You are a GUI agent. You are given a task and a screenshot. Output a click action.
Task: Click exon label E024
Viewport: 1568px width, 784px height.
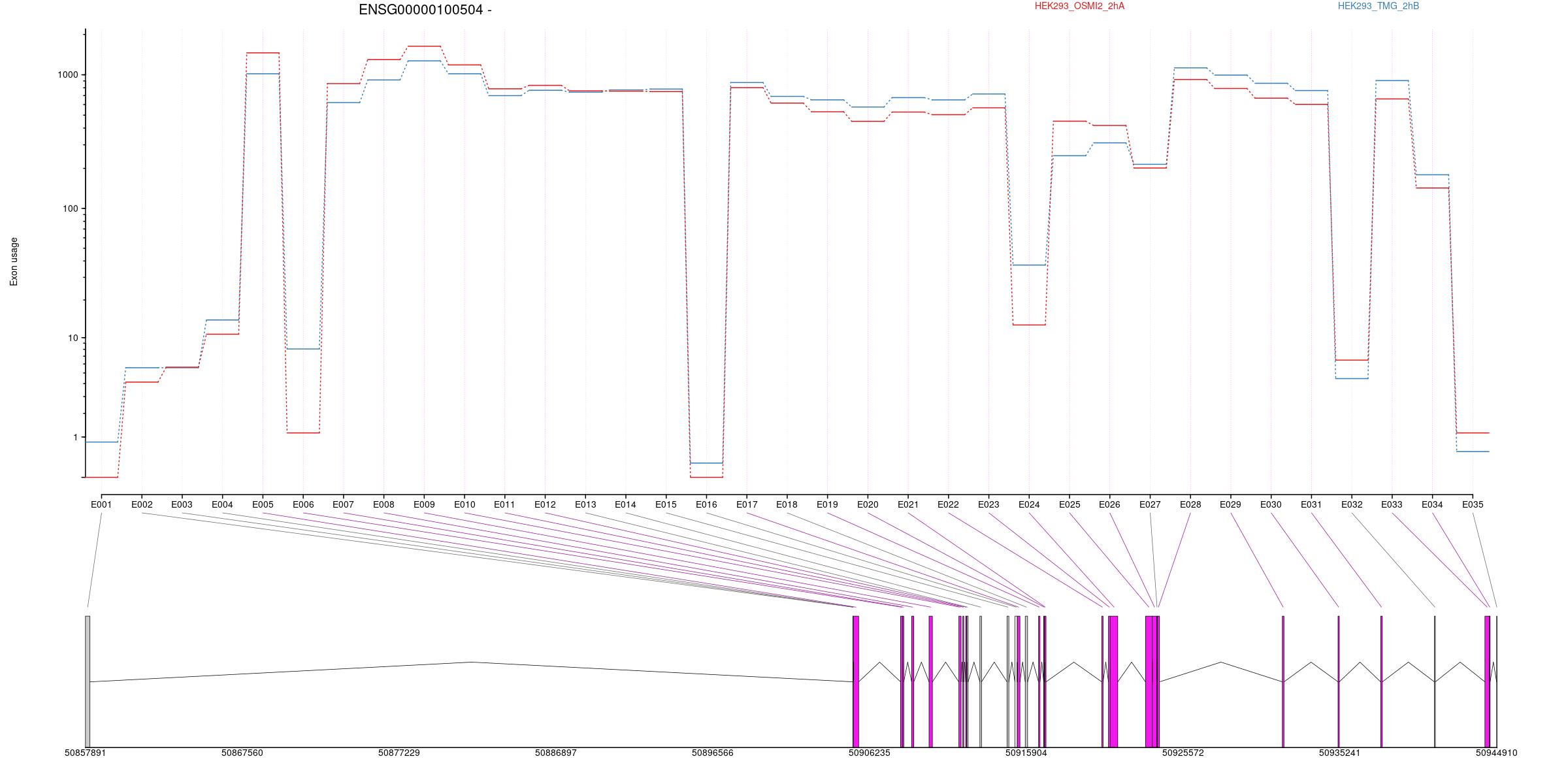(x=1029, y=504)
